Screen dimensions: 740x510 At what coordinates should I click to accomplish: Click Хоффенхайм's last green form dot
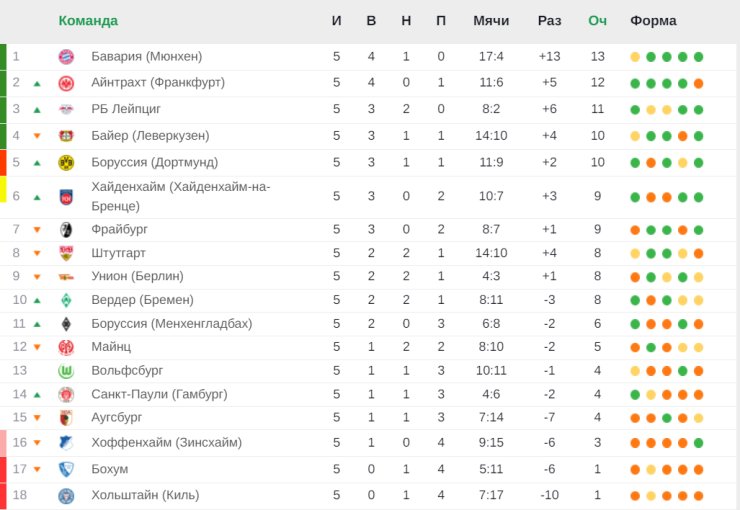coord(698,443)
